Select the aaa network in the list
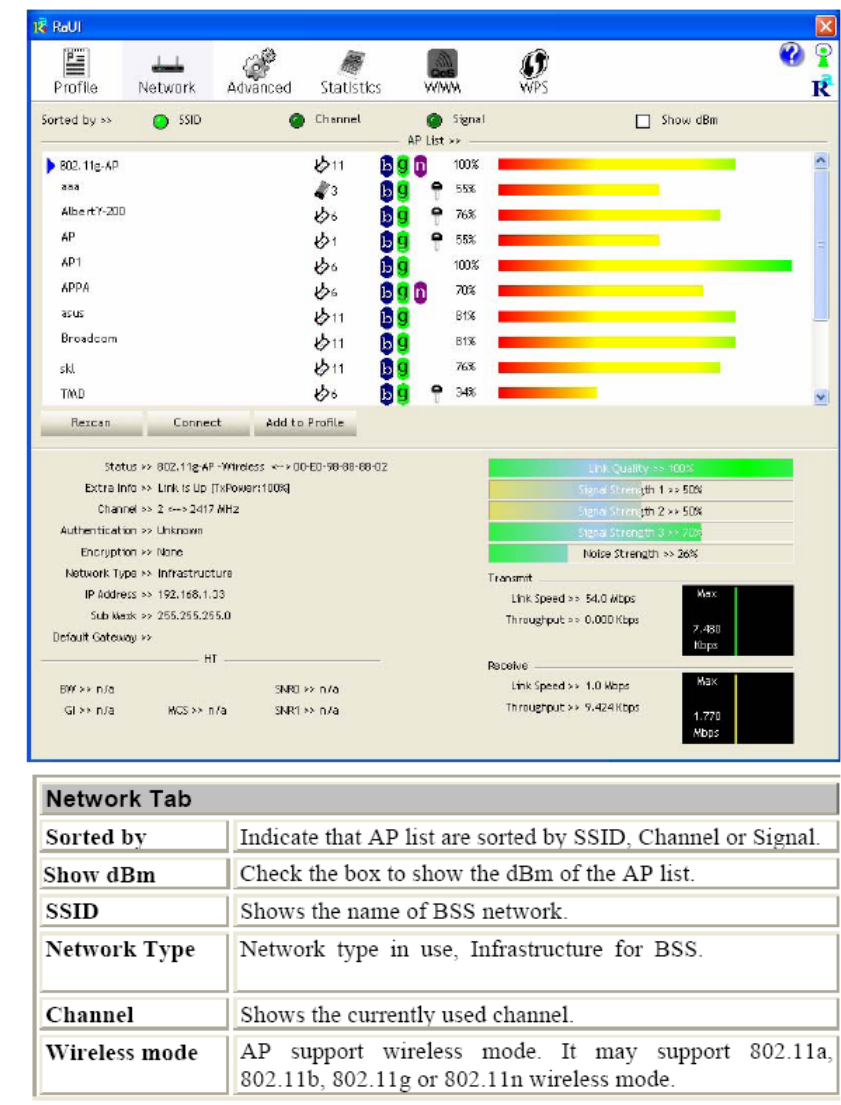The height and width of the screenshot is (1105, 841). pyautogui.click(x=427, y=190)
